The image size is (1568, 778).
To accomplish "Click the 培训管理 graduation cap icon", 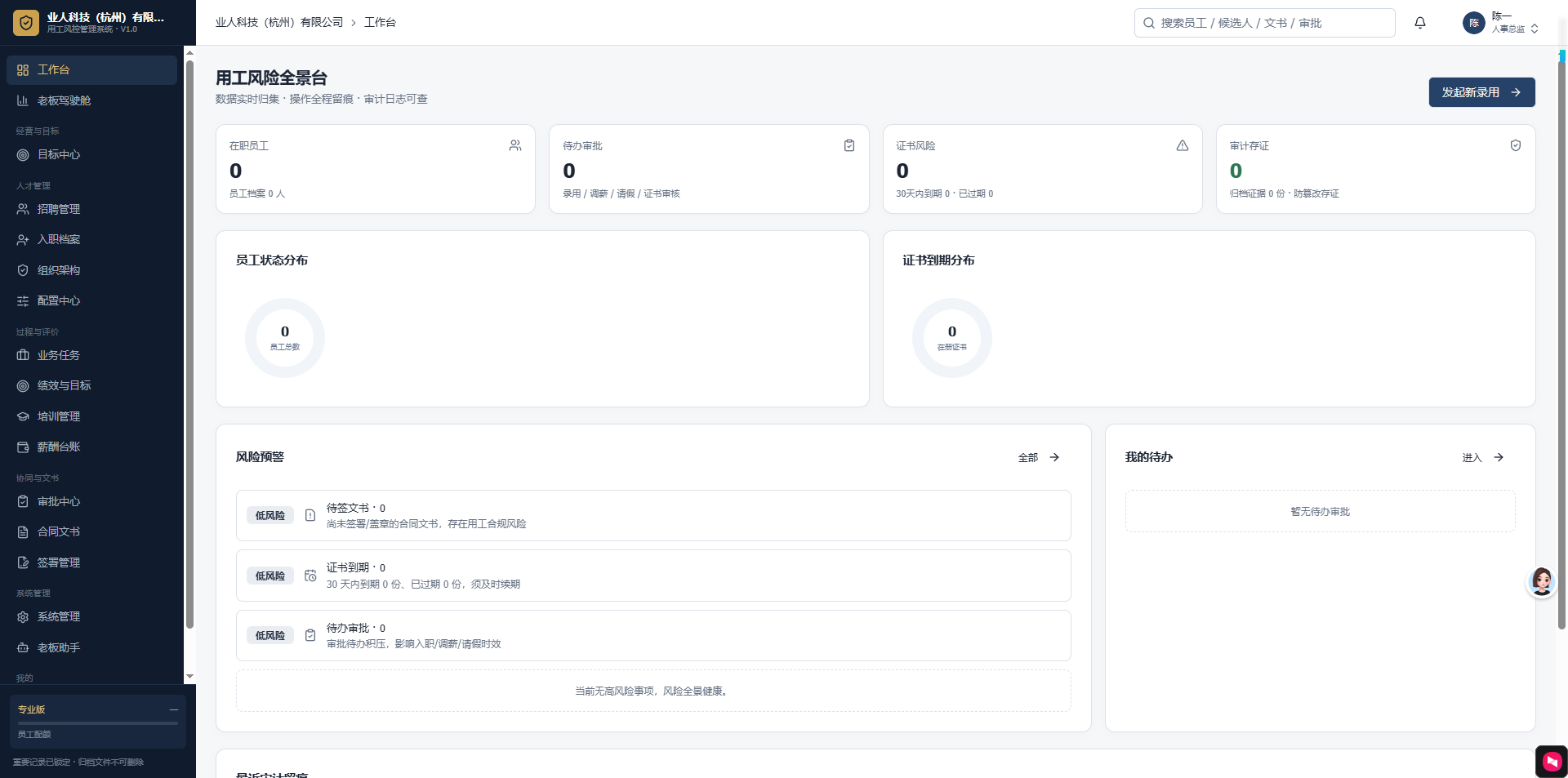I will tap(23, 416).
